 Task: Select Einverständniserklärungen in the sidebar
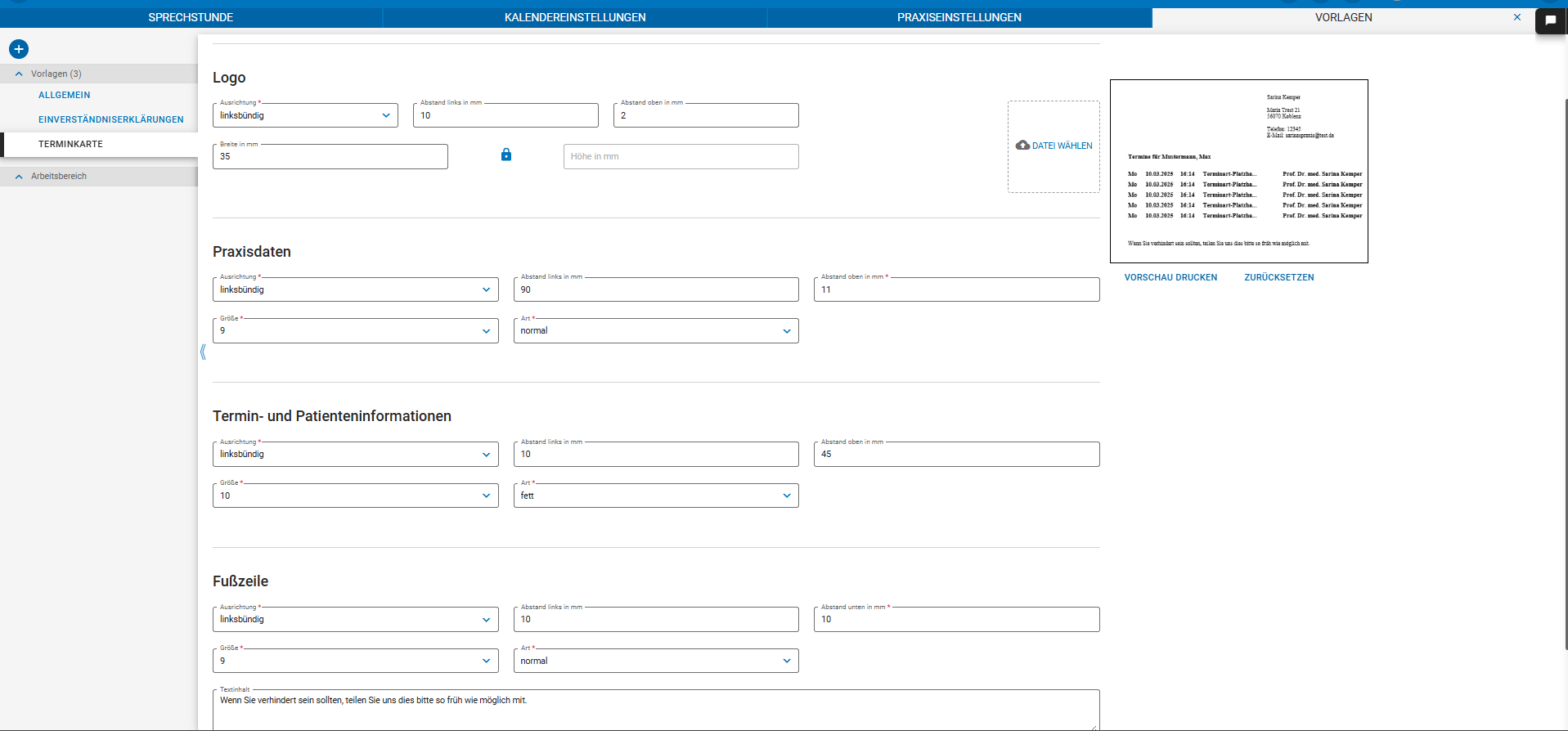(111, 119)
